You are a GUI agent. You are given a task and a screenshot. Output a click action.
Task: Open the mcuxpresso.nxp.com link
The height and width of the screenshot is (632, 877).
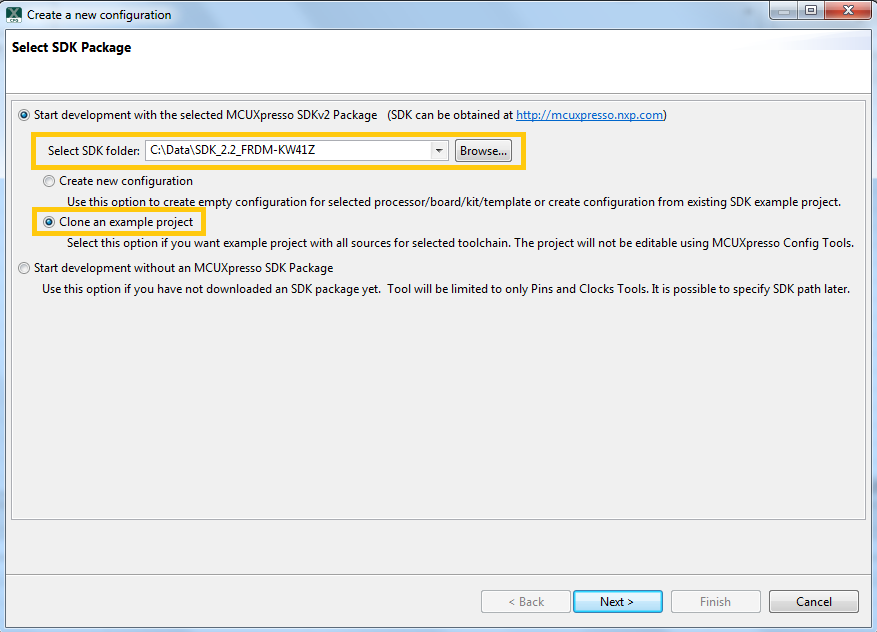[x=589, y=115]
